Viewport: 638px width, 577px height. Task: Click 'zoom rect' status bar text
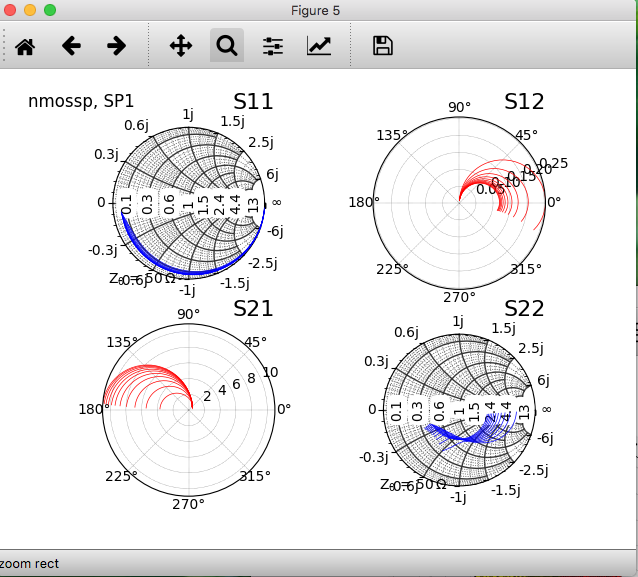coord(29,564)
